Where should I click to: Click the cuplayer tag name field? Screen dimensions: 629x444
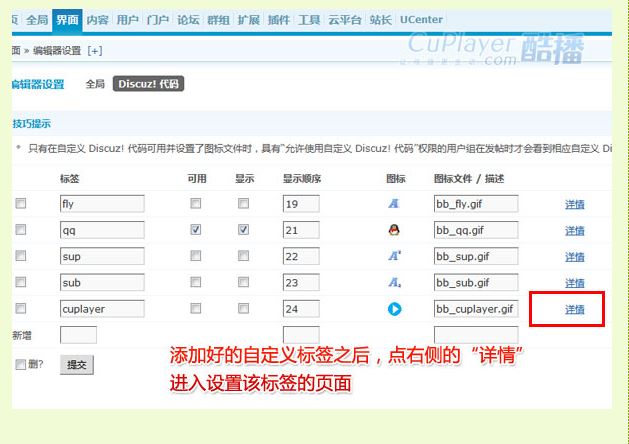tap(102, 309)
